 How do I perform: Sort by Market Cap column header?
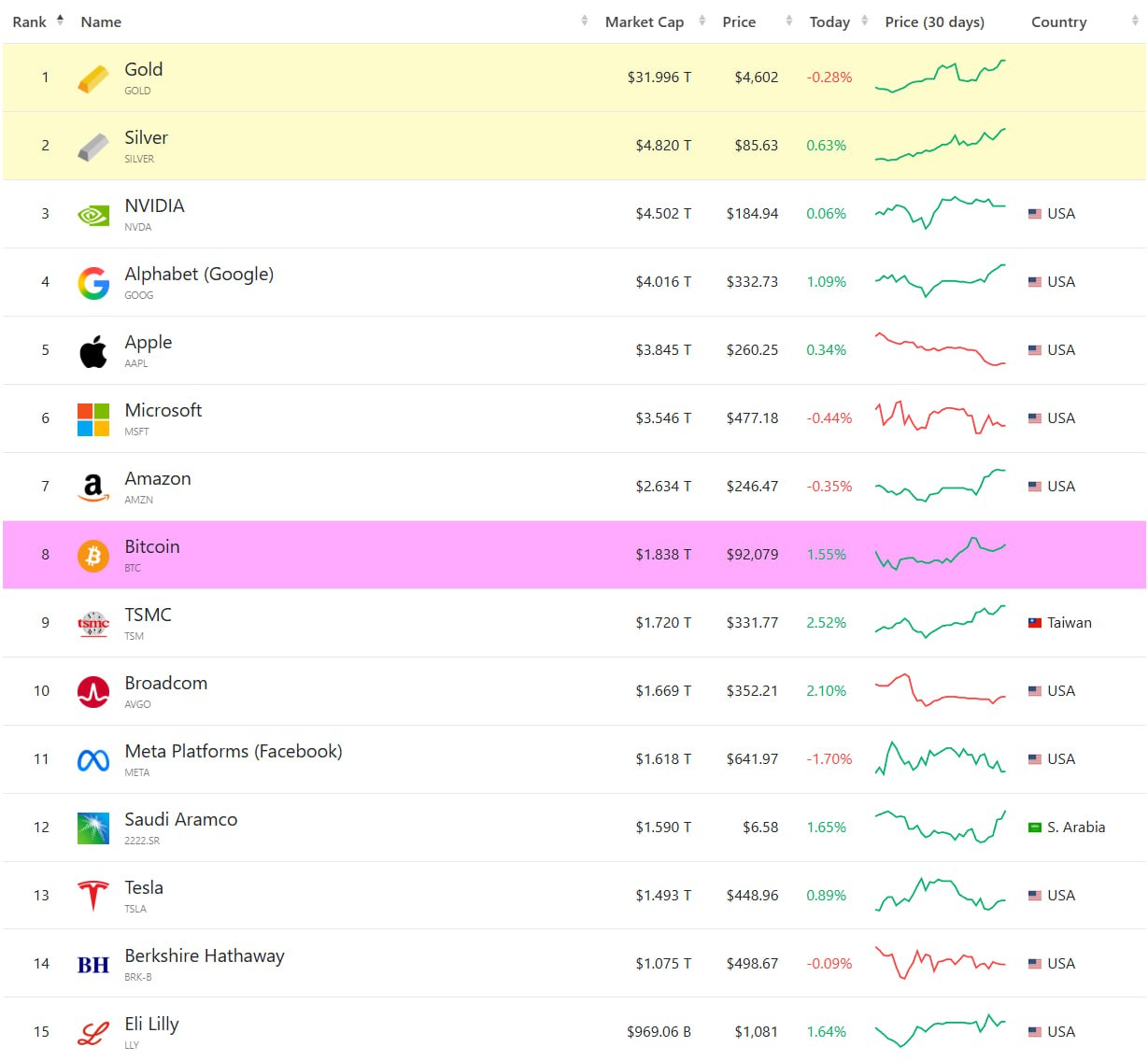click(645, 21)
